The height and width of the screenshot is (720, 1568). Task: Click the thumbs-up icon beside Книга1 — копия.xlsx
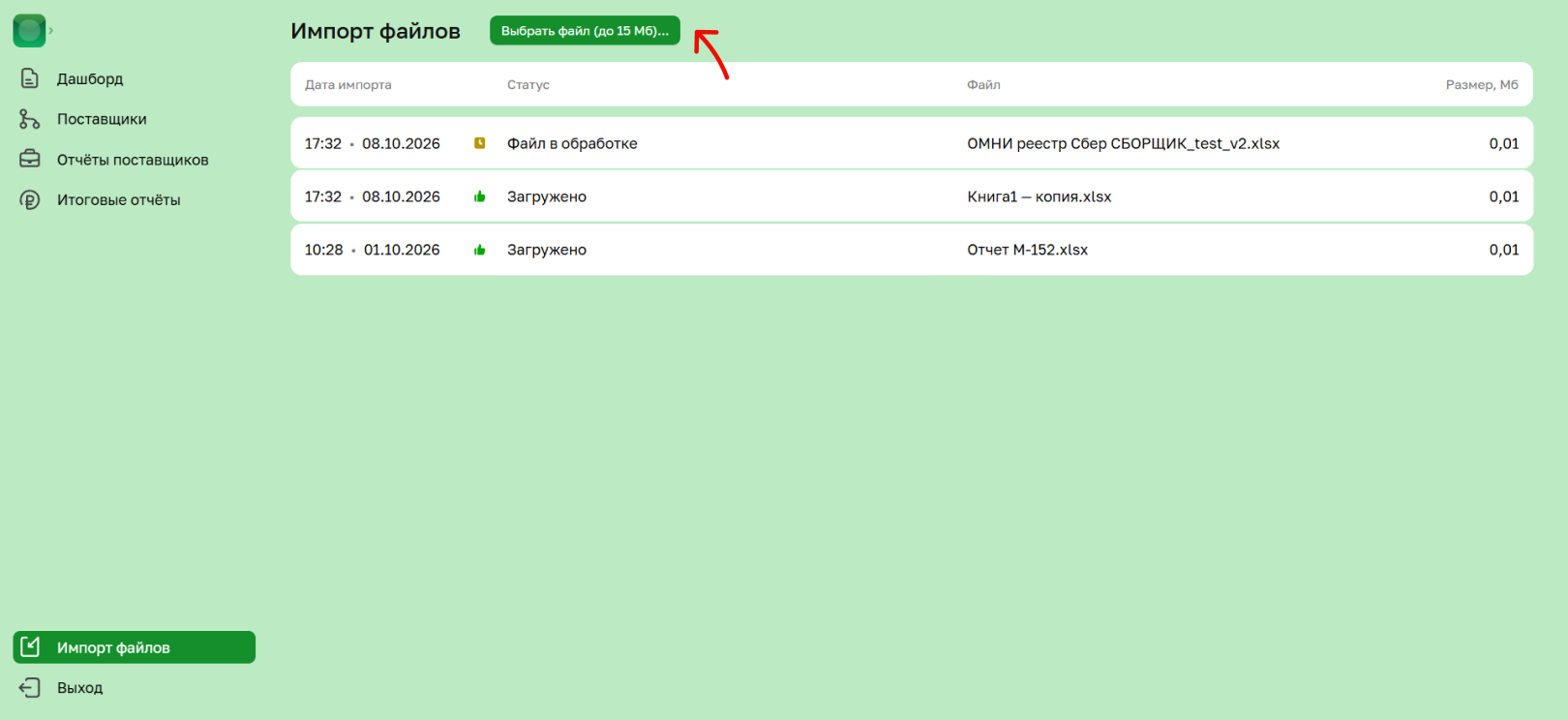479,196
